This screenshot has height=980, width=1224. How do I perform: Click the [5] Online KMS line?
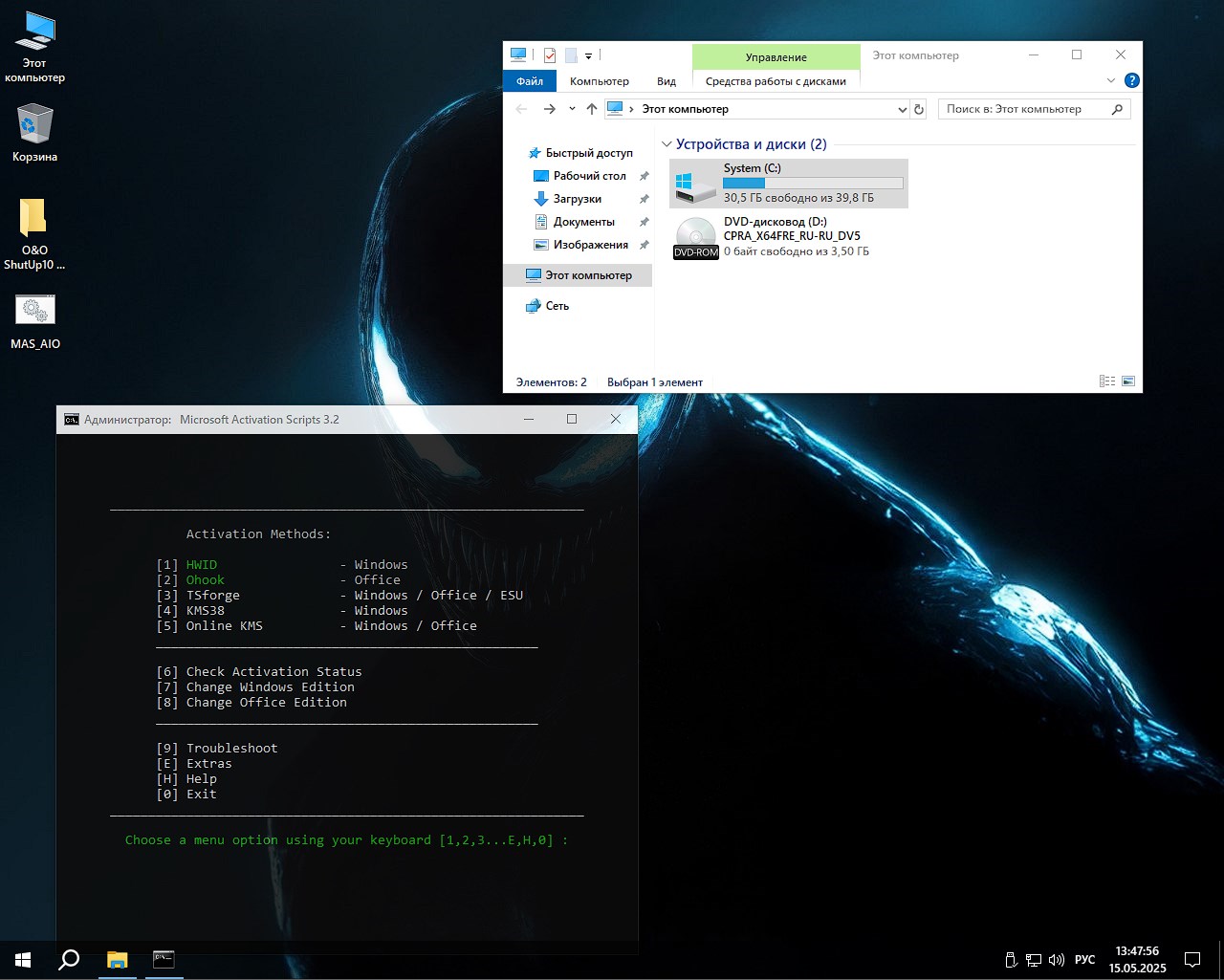click(x=317, y=626)
